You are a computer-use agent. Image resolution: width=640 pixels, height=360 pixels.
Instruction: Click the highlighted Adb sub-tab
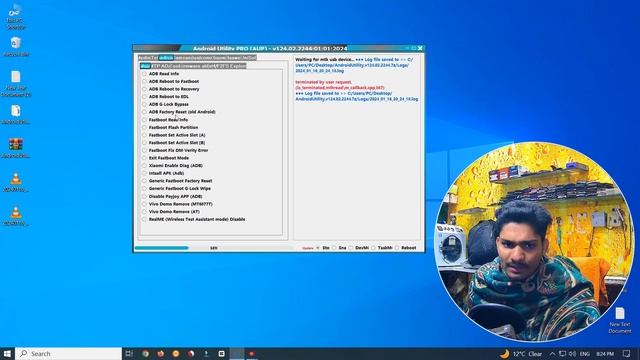(x=145, y=66)
